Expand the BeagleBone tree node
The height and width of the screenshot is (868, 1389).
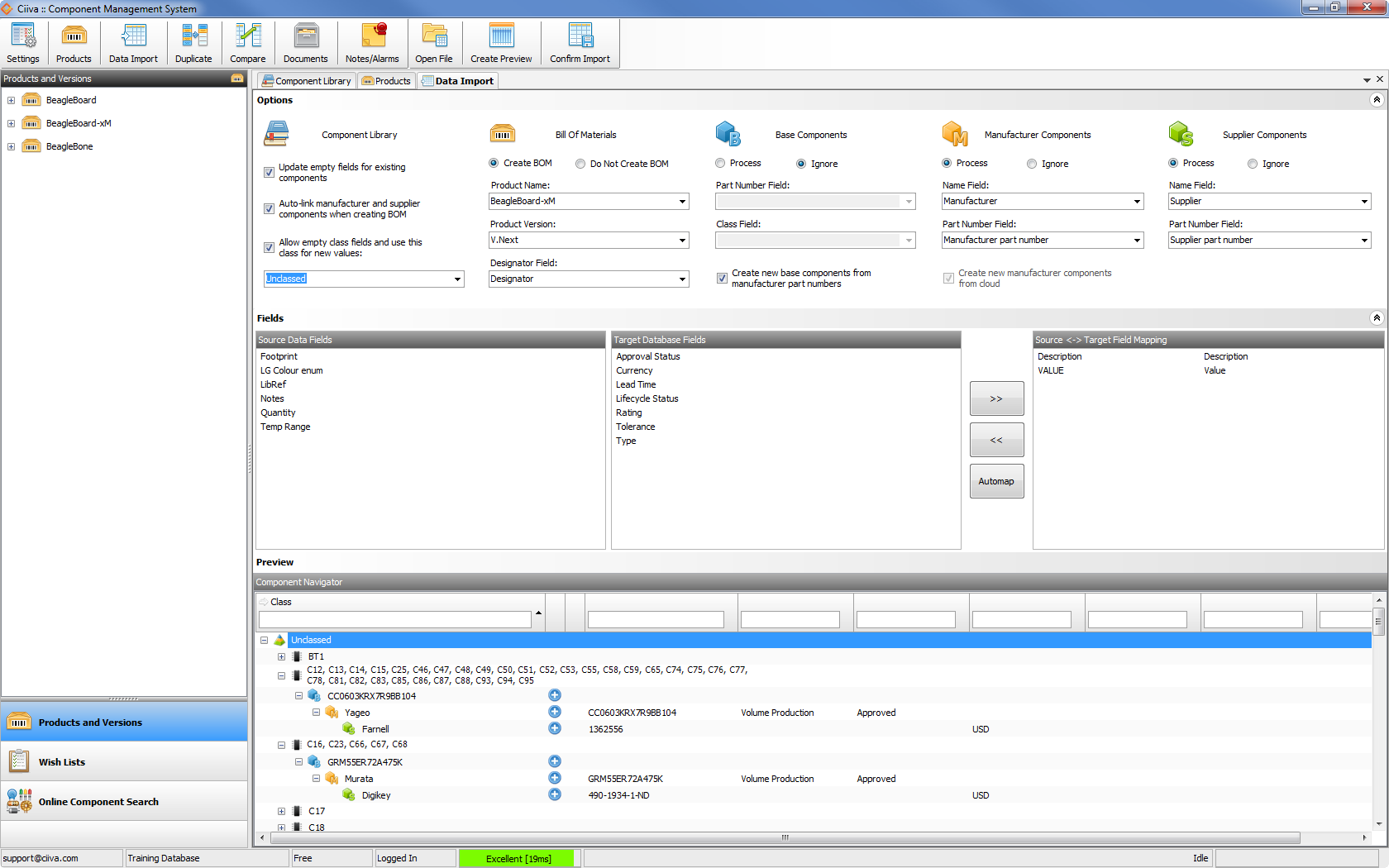[x=11, y=146]
